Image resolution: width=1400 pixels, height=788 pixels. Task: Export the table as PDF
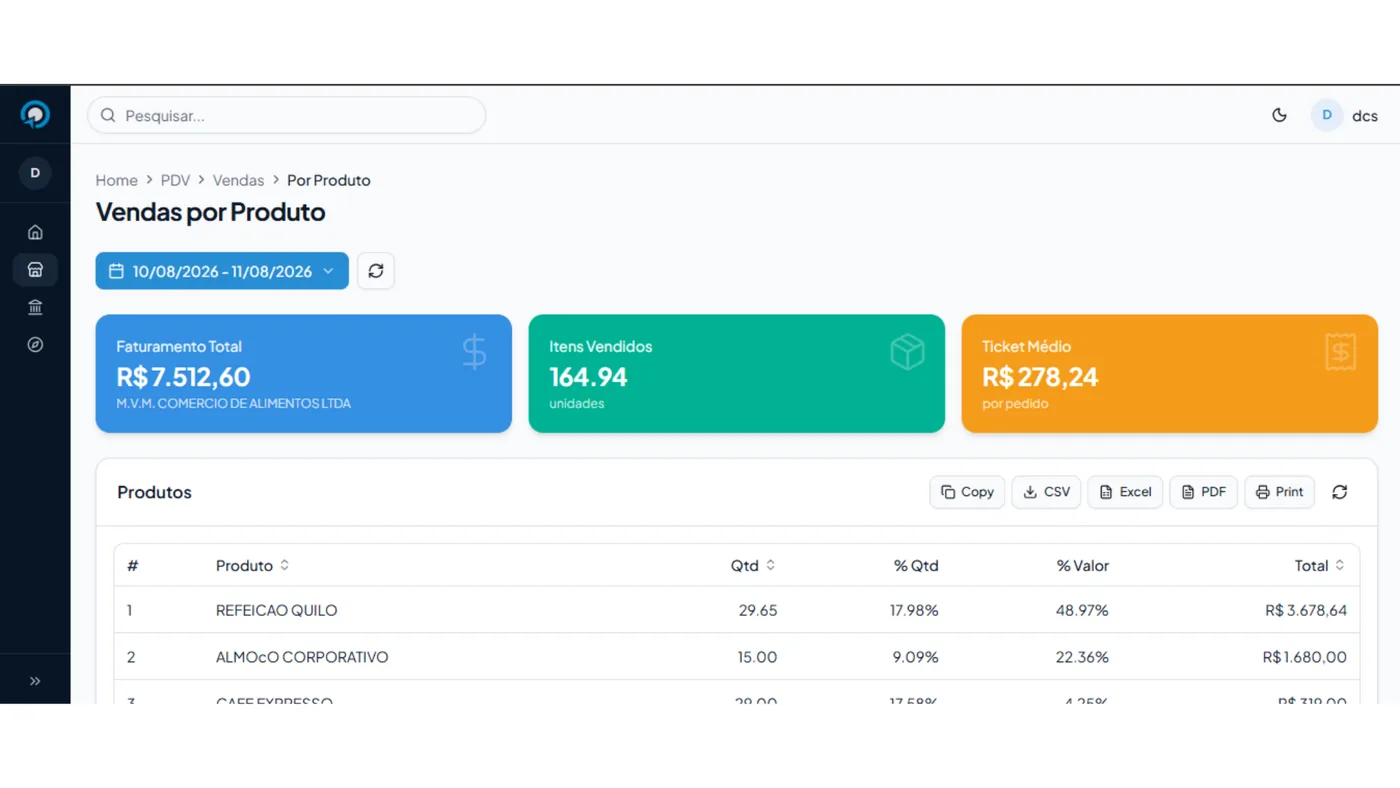(1204, 492)
